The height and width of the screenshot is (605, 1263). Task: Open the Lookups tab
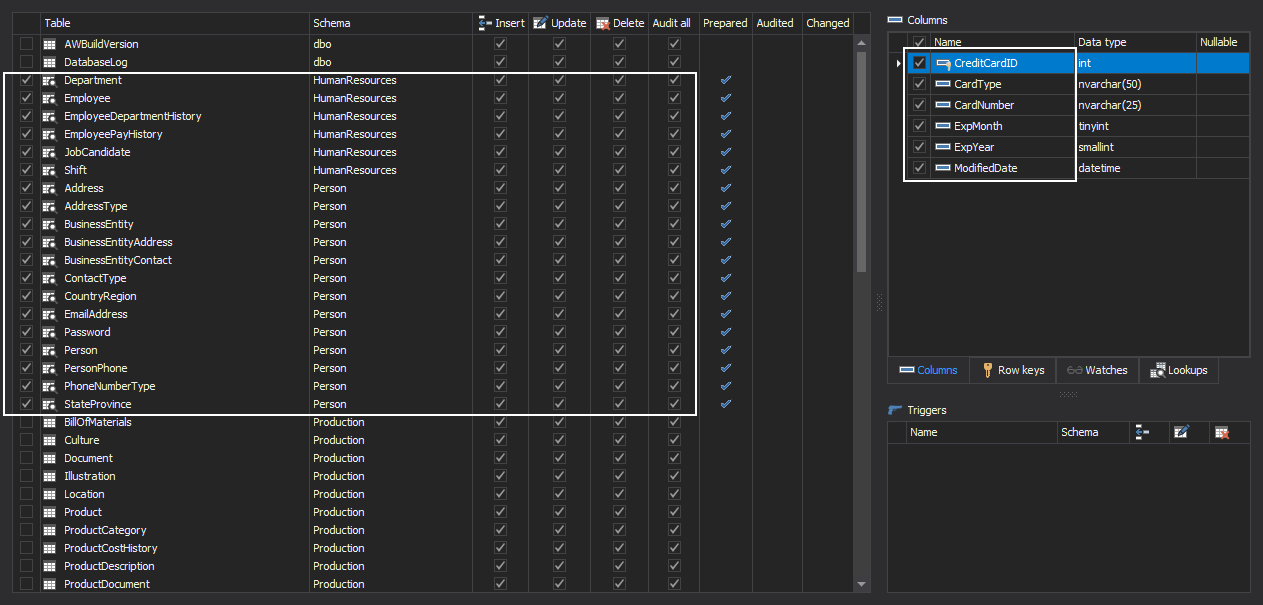point(1179,370)
